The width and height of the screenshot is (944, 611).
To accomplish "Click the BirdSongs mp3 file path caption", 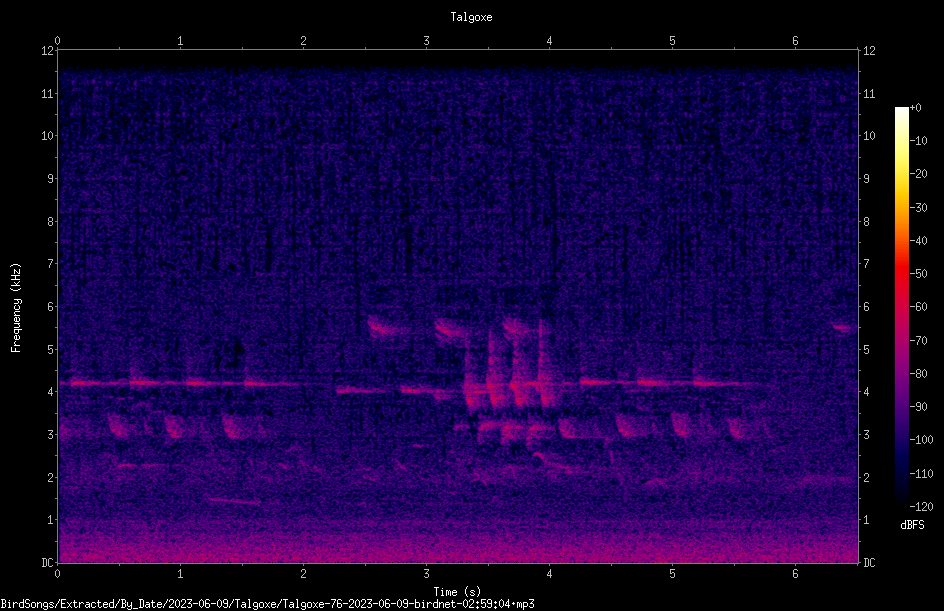I will click(267, 604).
